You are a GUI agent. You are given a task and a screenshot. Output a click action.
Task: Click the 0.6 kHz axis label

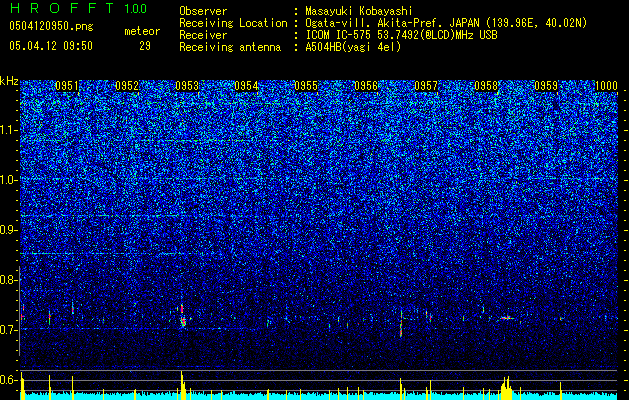click(x=8, y=380)
